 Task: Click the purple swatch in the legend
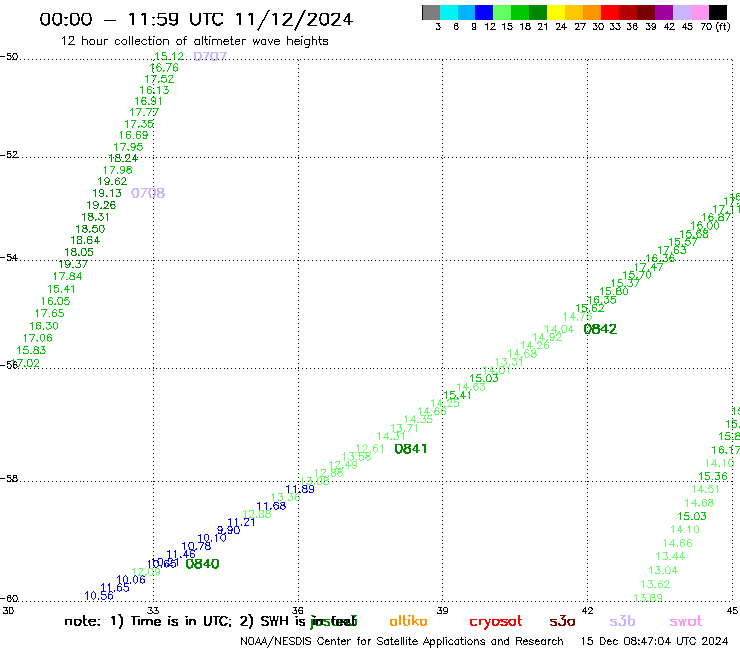pyautogui.click(x=664, y=12)
